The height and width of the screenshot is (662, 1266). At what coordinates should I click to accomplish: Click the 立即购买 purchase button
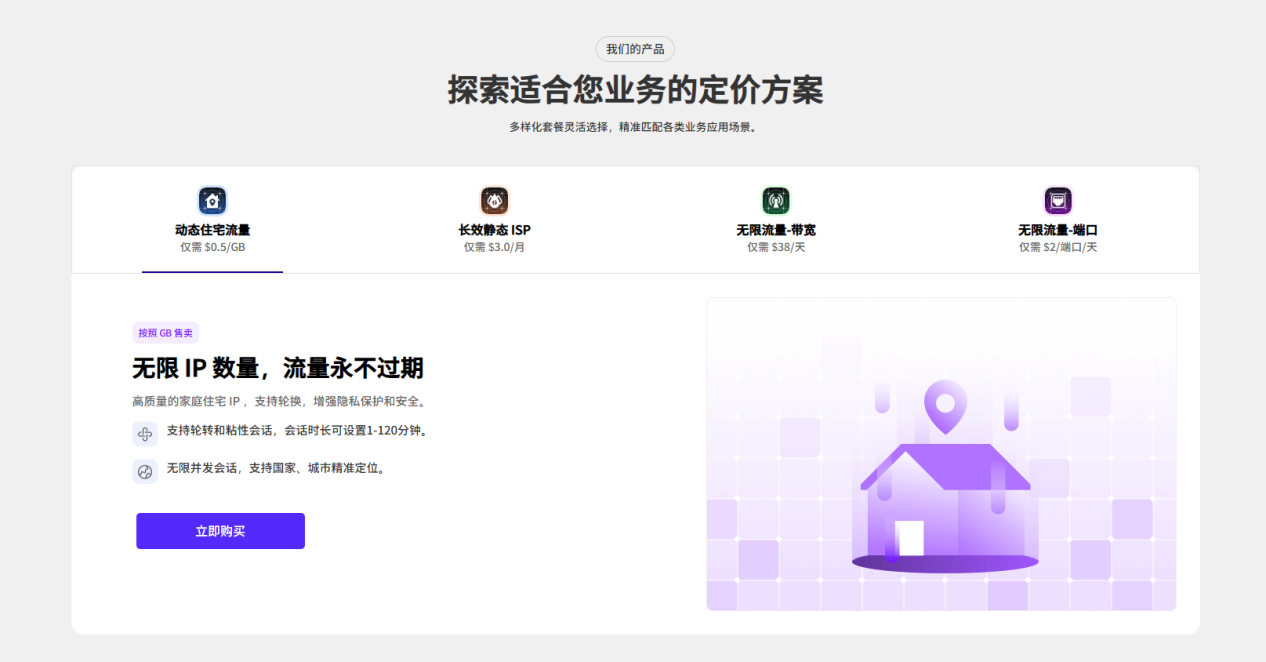tap(220, 531)
